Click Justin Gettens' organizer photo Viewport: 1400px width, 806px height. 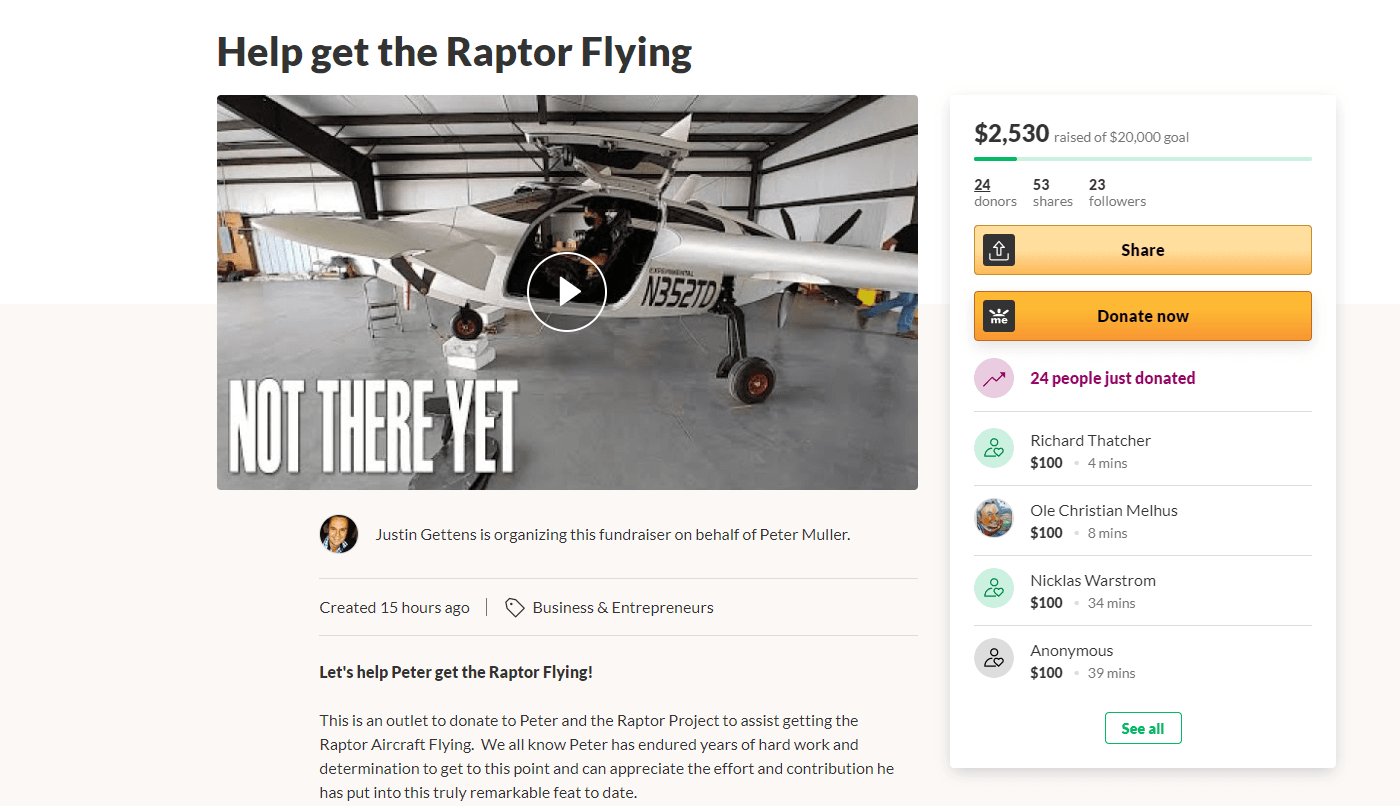pos(339,534)
